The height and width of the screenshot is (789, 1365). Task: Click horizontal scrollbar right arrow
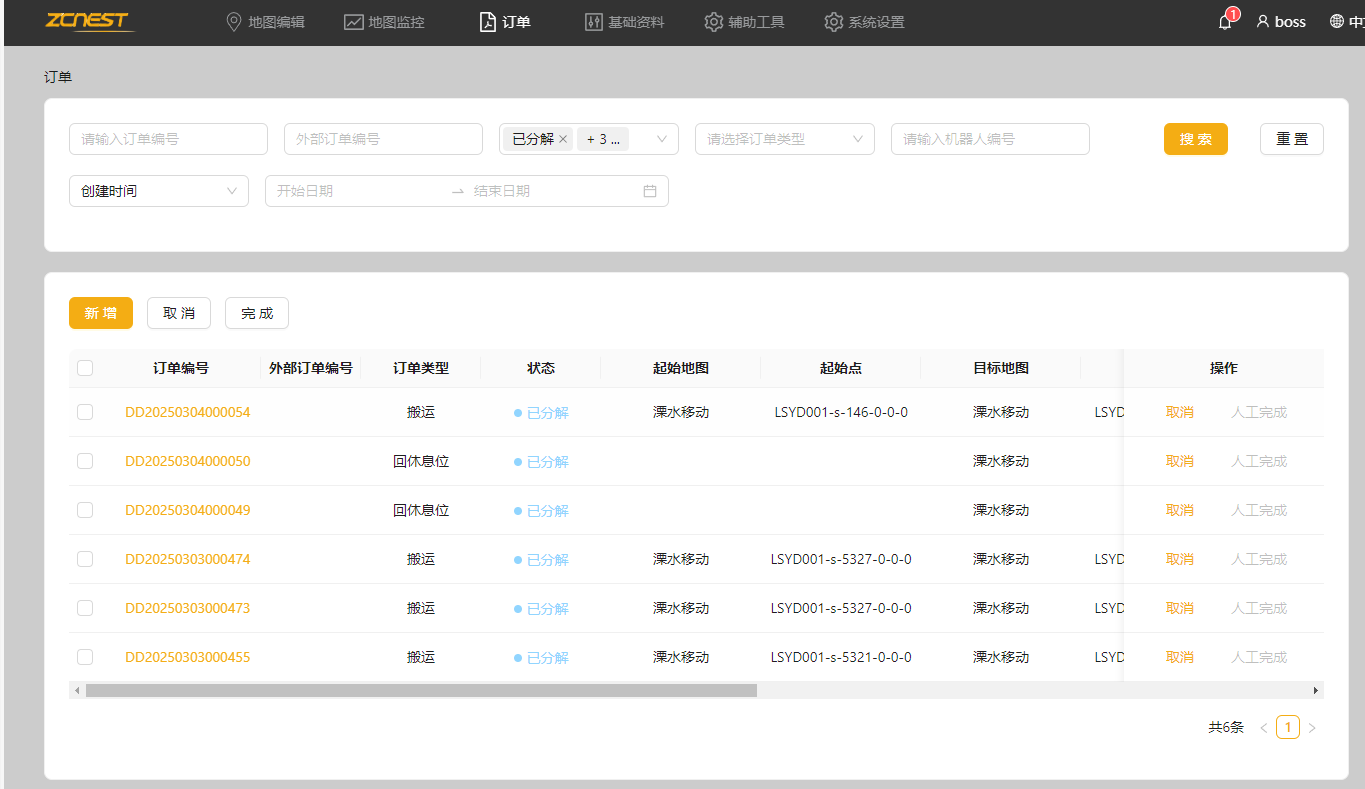coord(1316,690)
